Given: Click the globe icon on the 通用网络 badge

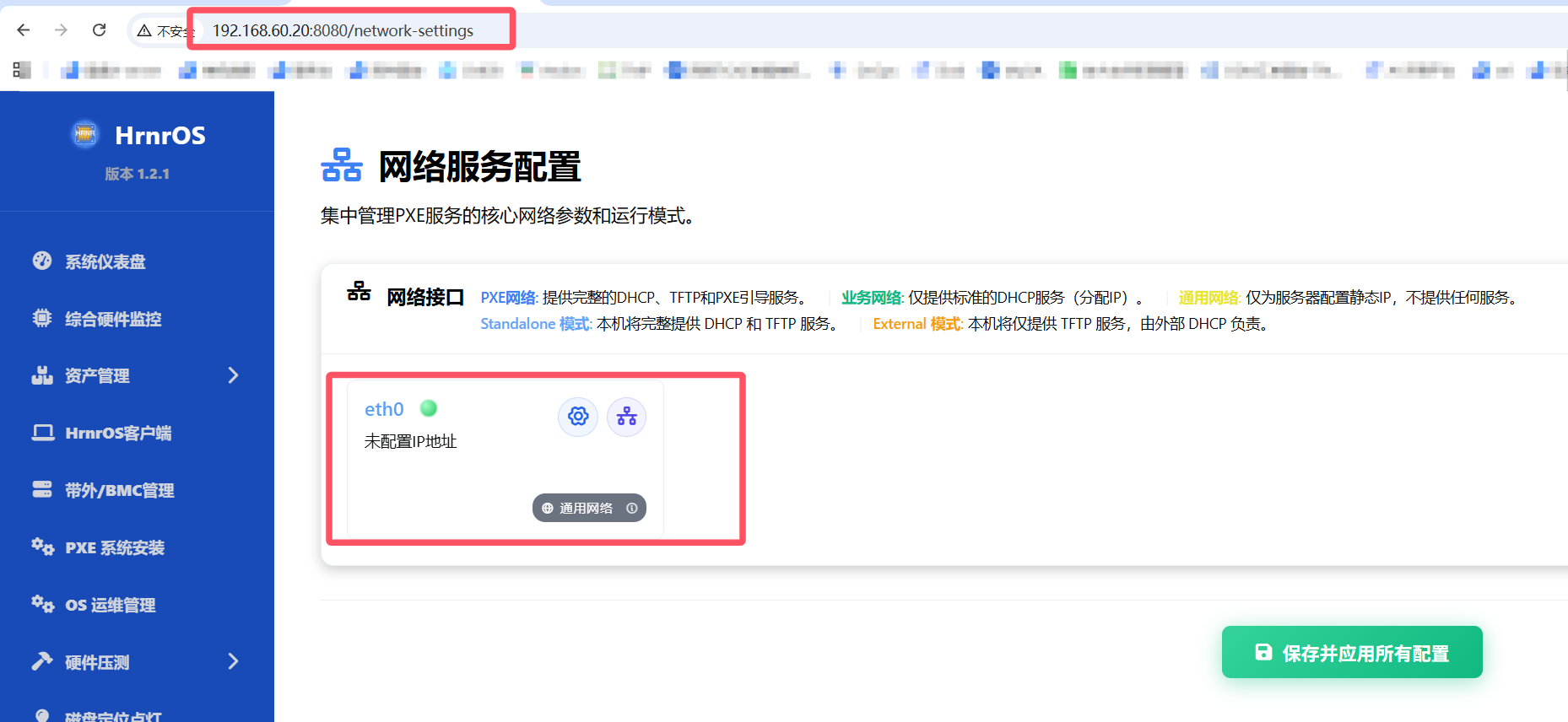Looking at the screenshot, I should point(548,509).
